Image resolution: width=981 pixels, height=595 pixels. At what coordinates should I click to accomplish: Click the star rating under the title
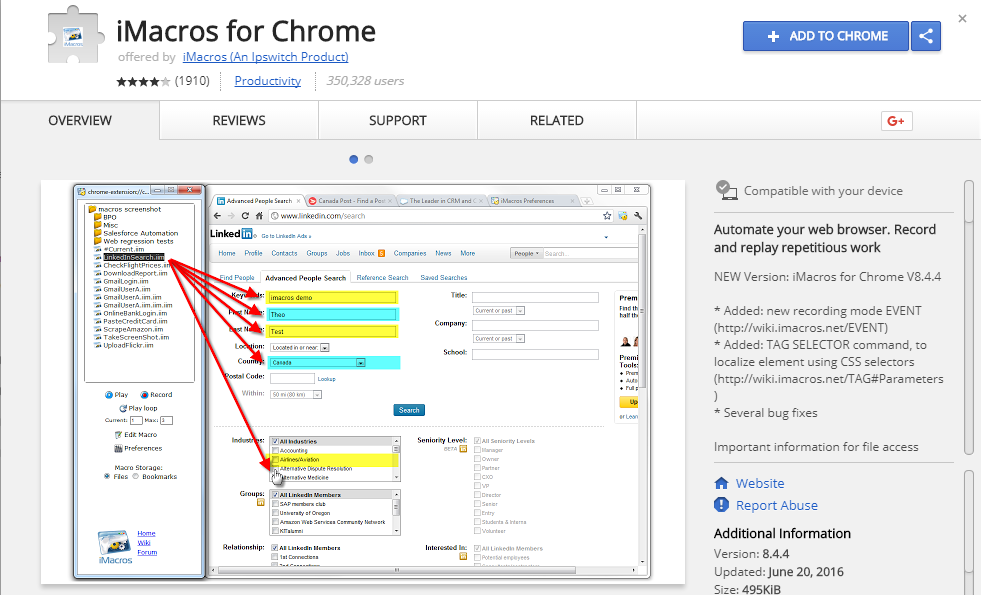143,81
